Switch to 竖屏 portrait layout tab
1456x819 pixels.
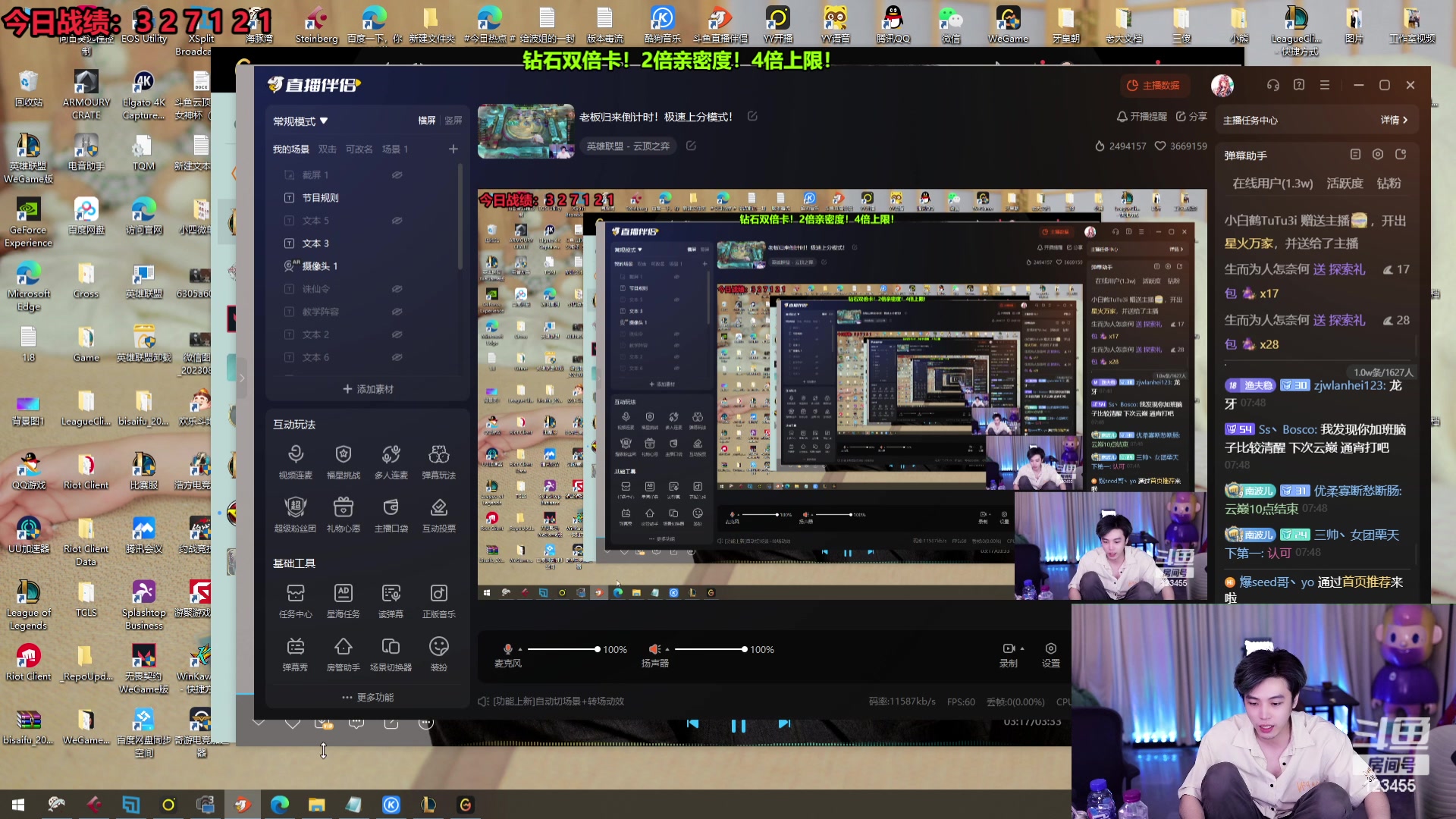pyautogui.click(x=453, y=121)
